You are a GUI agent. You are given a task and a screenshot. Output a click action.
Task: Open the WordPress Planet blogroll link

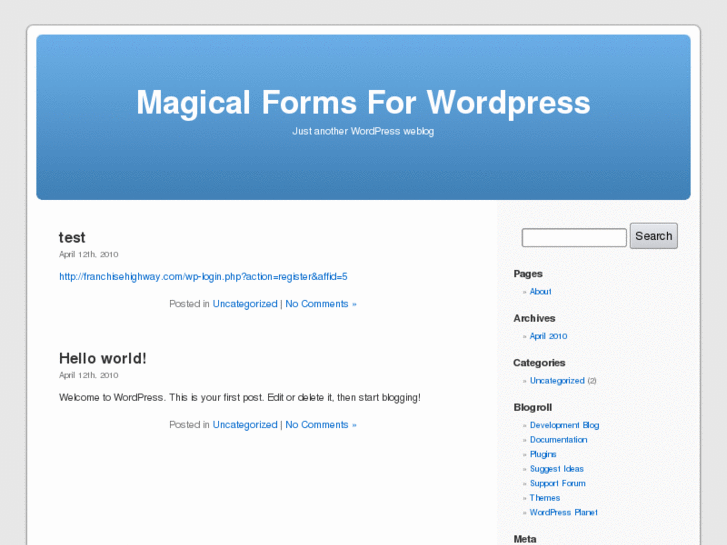563,513
